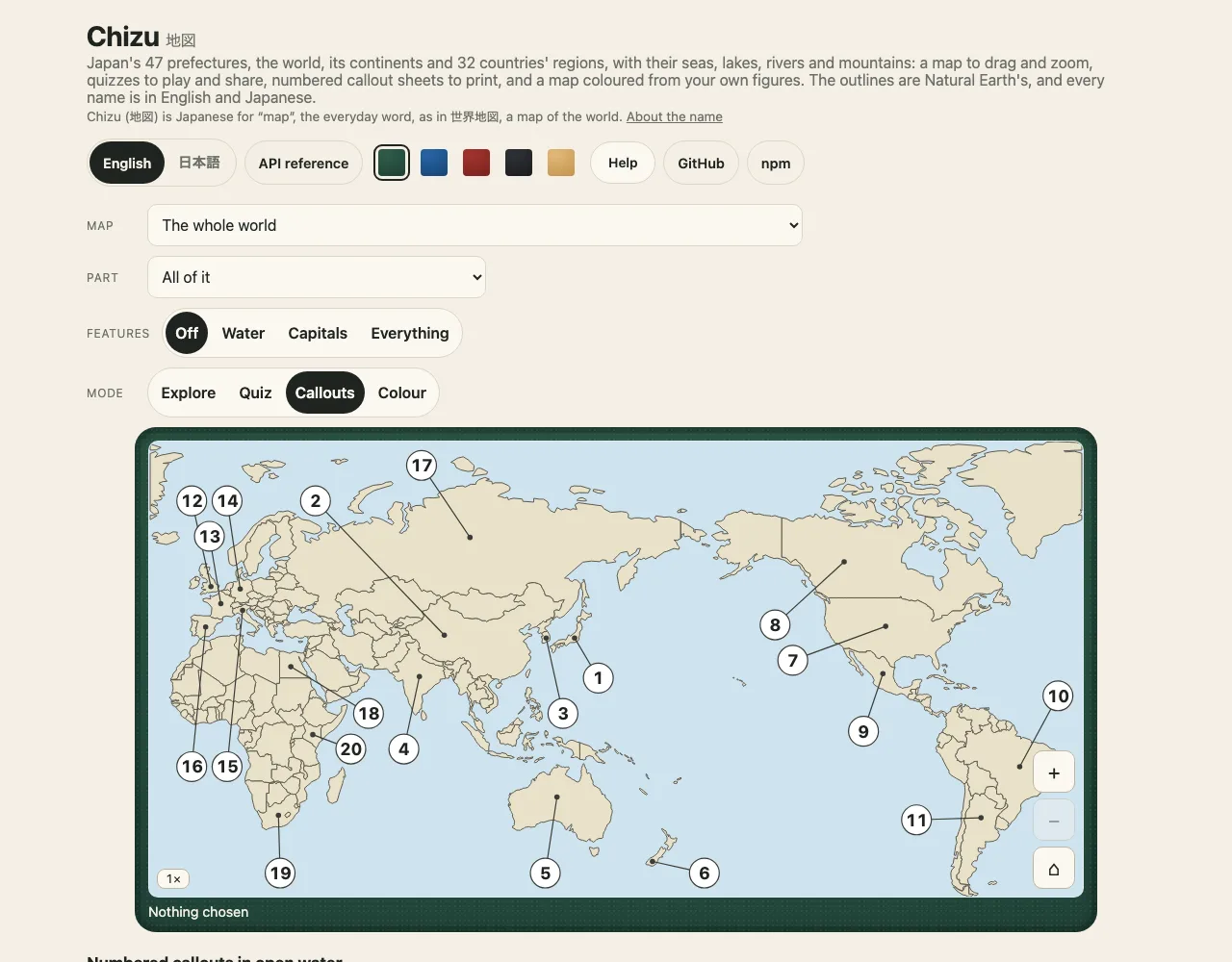Click callout number 17 on Russia
The image size is (1232, 962).
422,466
